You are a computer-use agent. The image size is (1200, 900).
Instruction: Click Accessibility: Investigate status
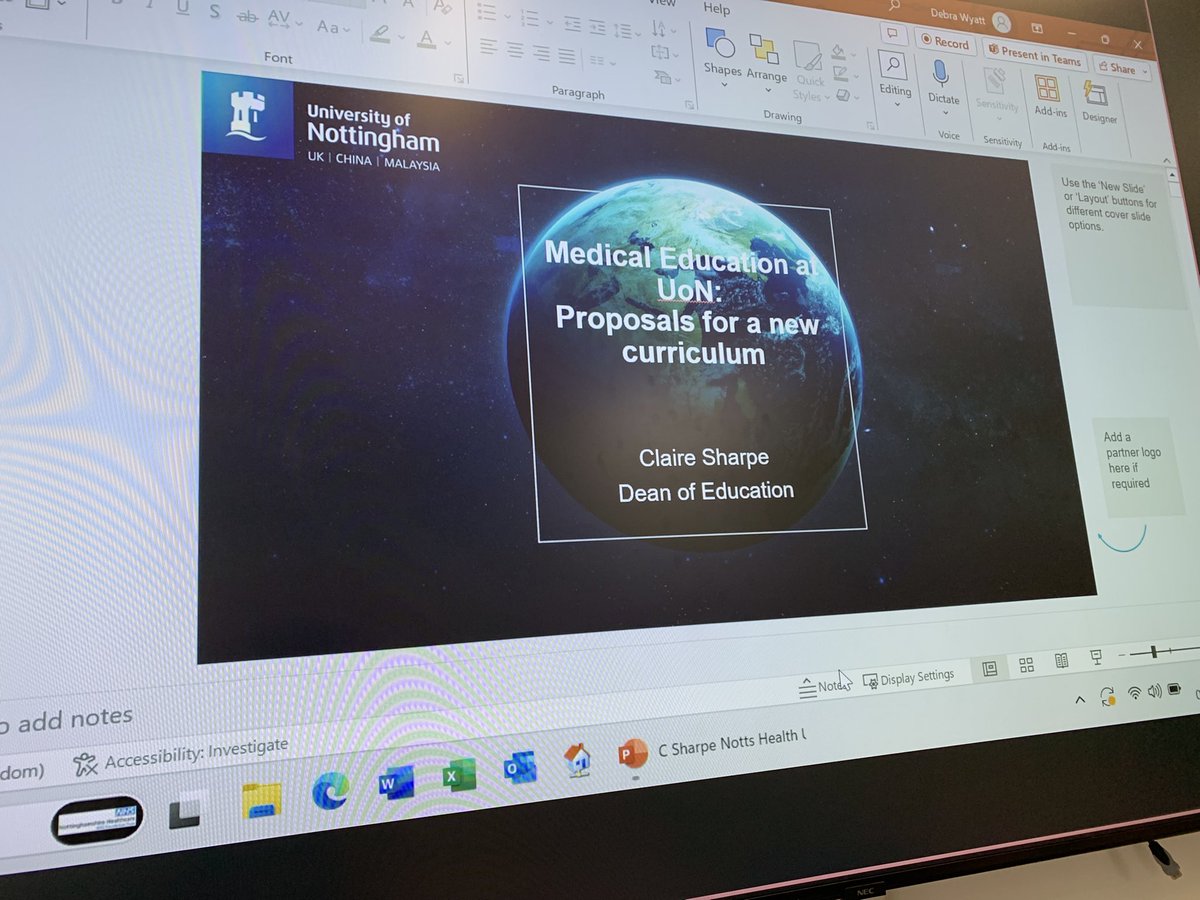(182, 757)
